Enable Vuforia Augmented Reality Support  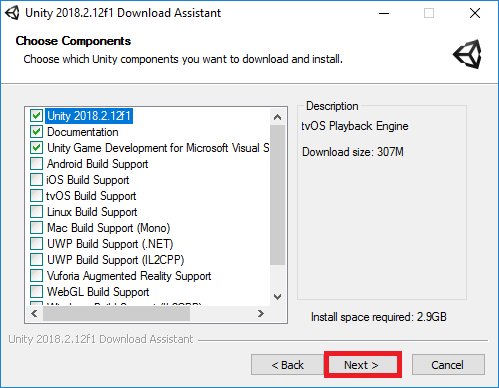36,276
